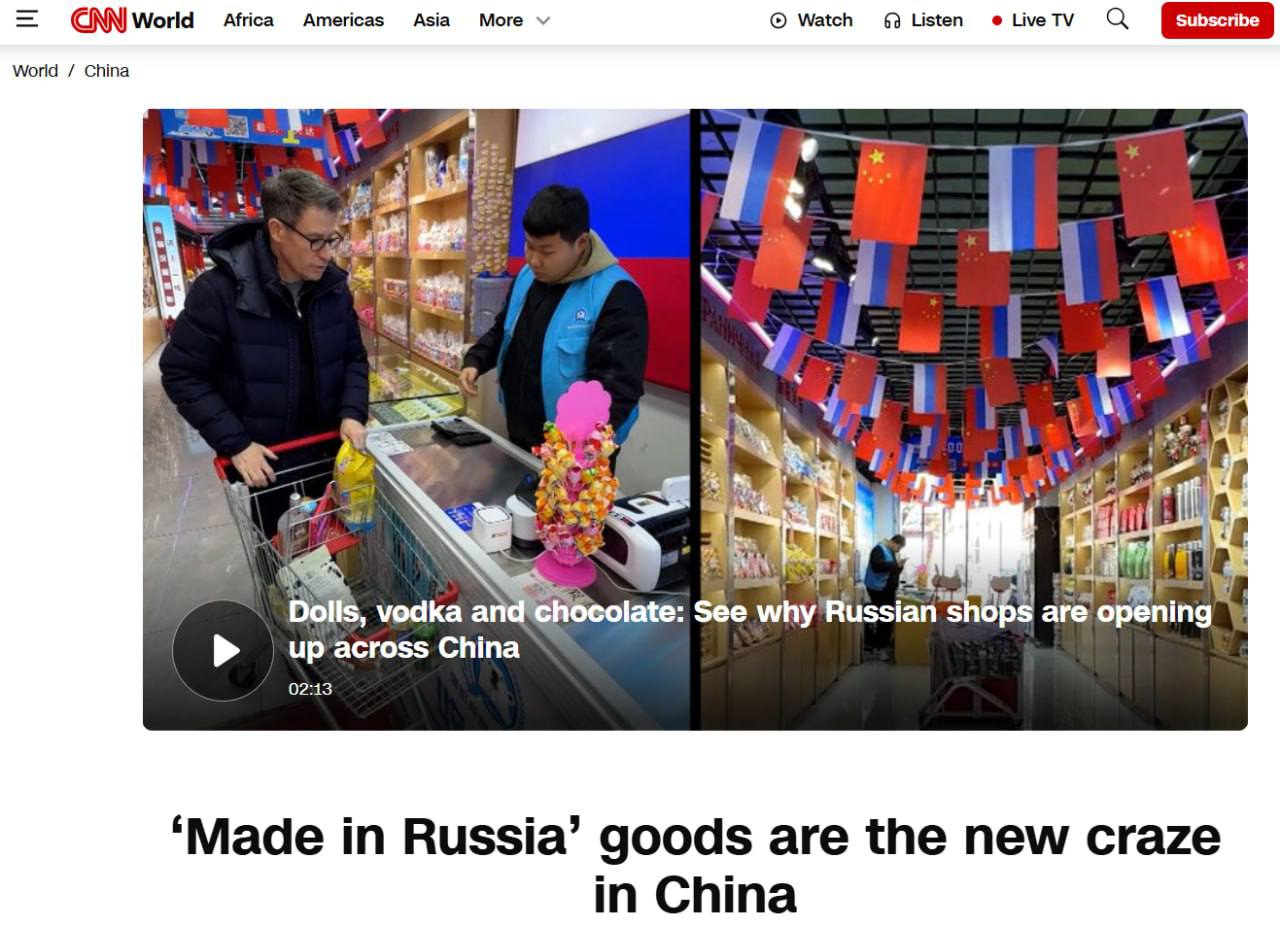Click the video title caption text
The height and width of the screenshot is (926, 1280).
(x=750, y=630)
